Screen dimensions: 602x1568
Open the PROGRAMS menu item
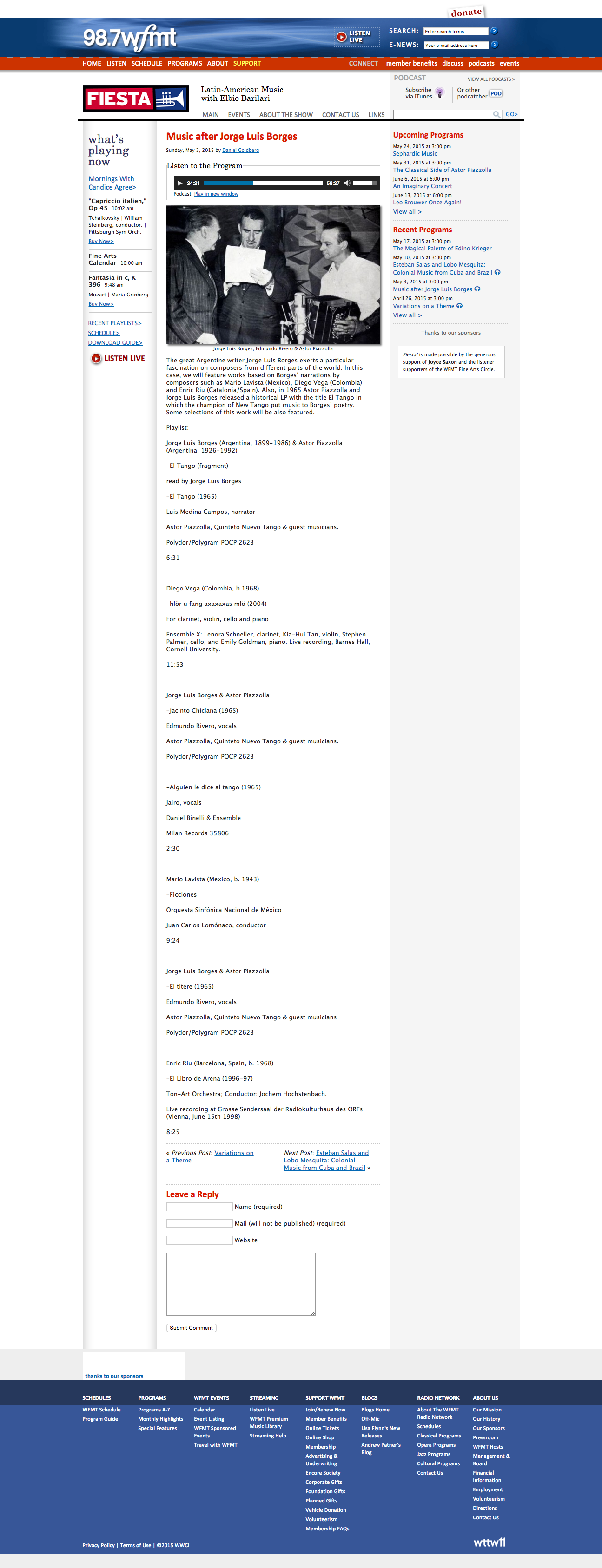pyautogui.click(x=185, y=63)
